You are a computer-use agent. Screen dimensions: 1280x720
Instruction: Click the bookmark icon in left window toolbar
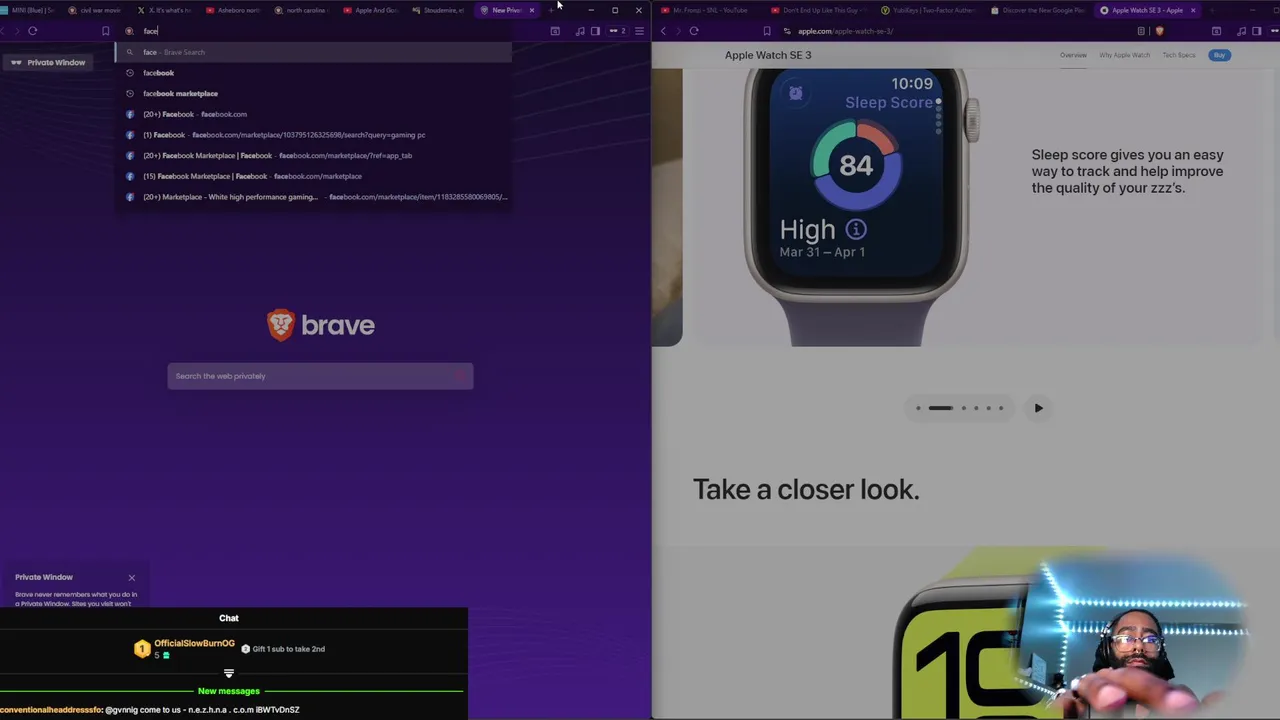coord(105,31)
